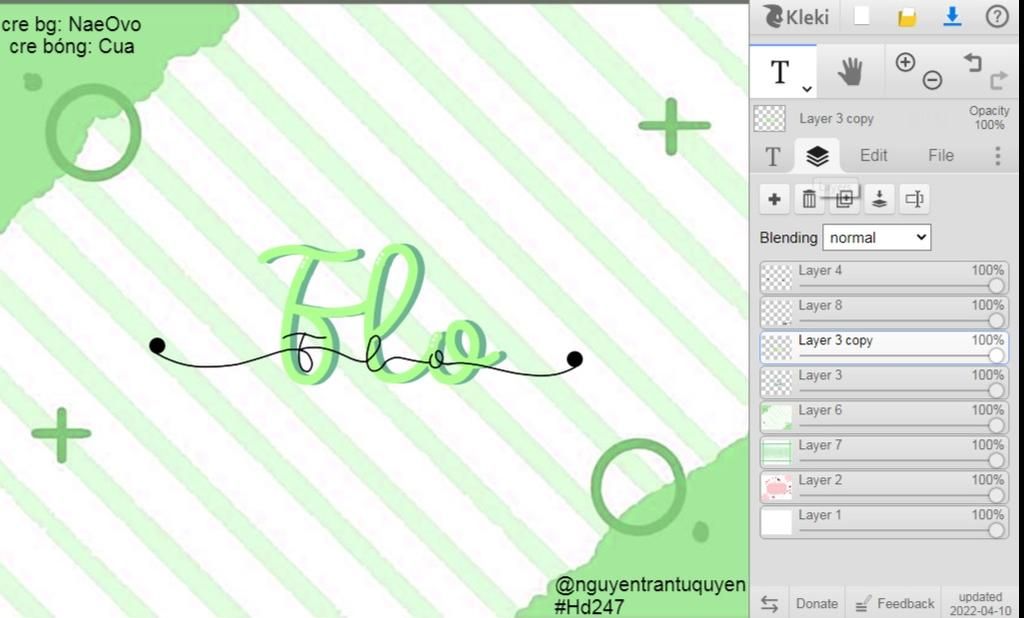Select the Hand pan tool

(850, 72)
